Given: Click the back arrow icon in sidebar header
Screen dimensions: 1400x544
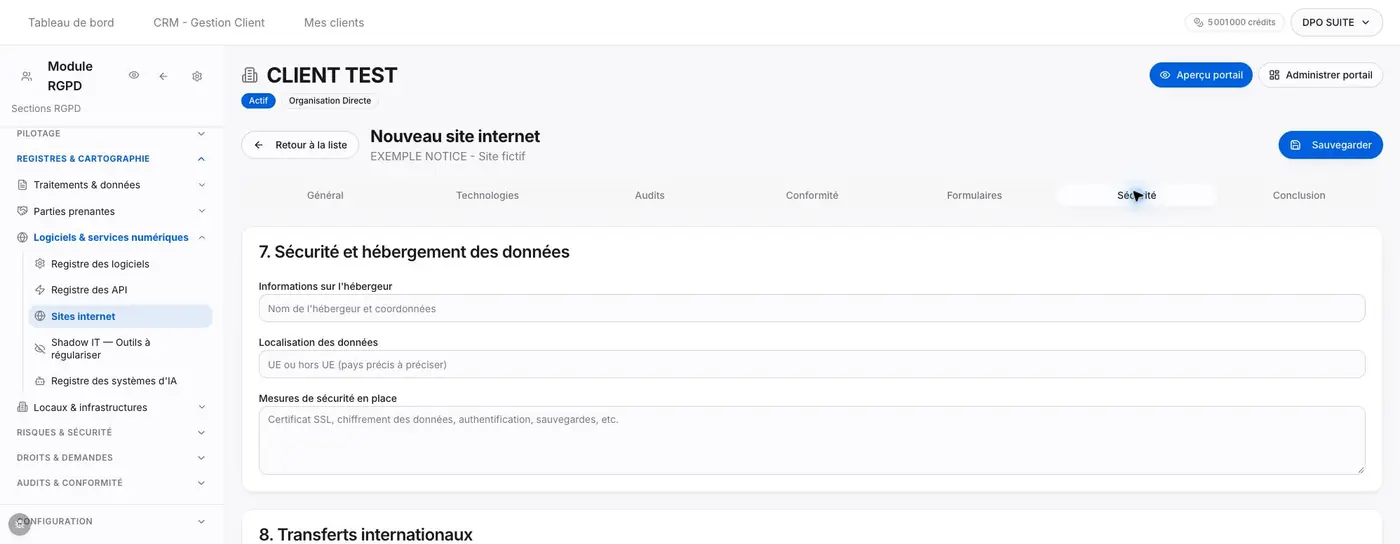Looking at the screenshot, I should pyautogui.click(x=163, y=76).
